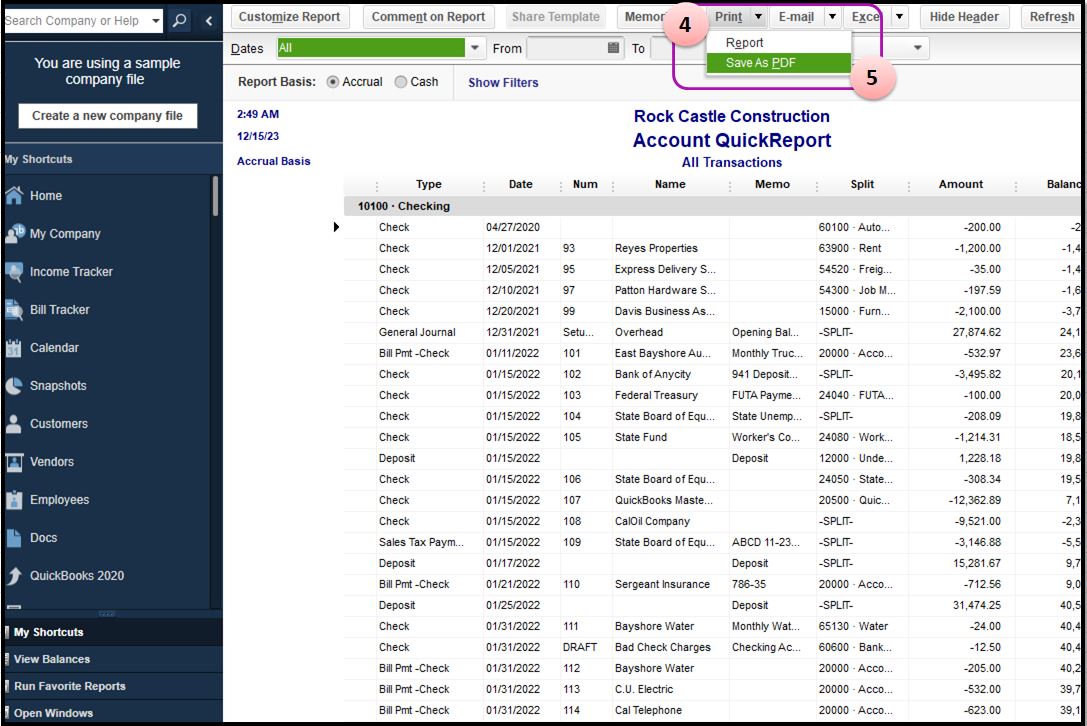Open the Income Tracker icon
This screenshot has width=1087, height=726.
(x=14, y=272)
